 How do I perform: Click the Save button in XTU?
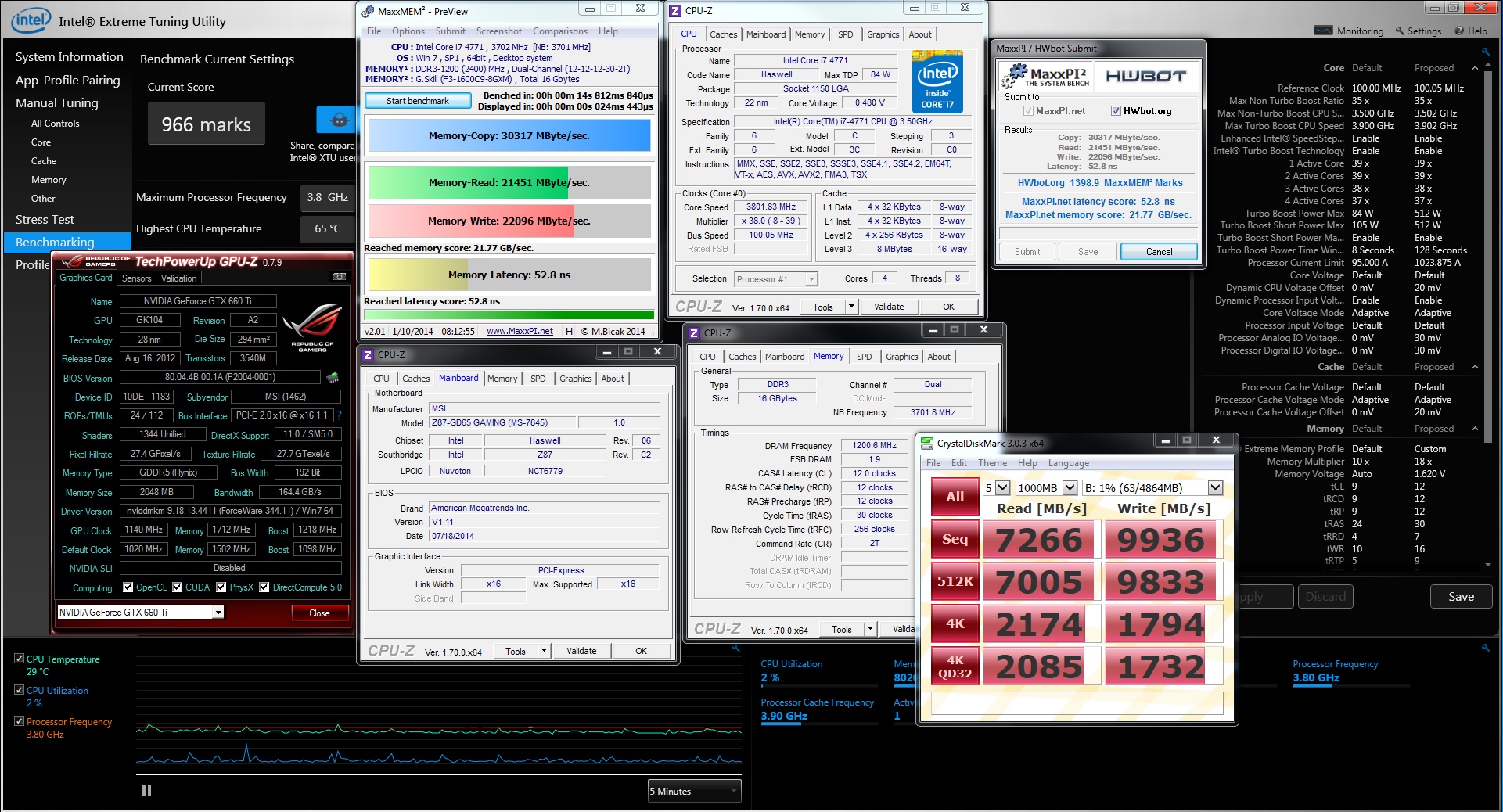(1461, 596)
